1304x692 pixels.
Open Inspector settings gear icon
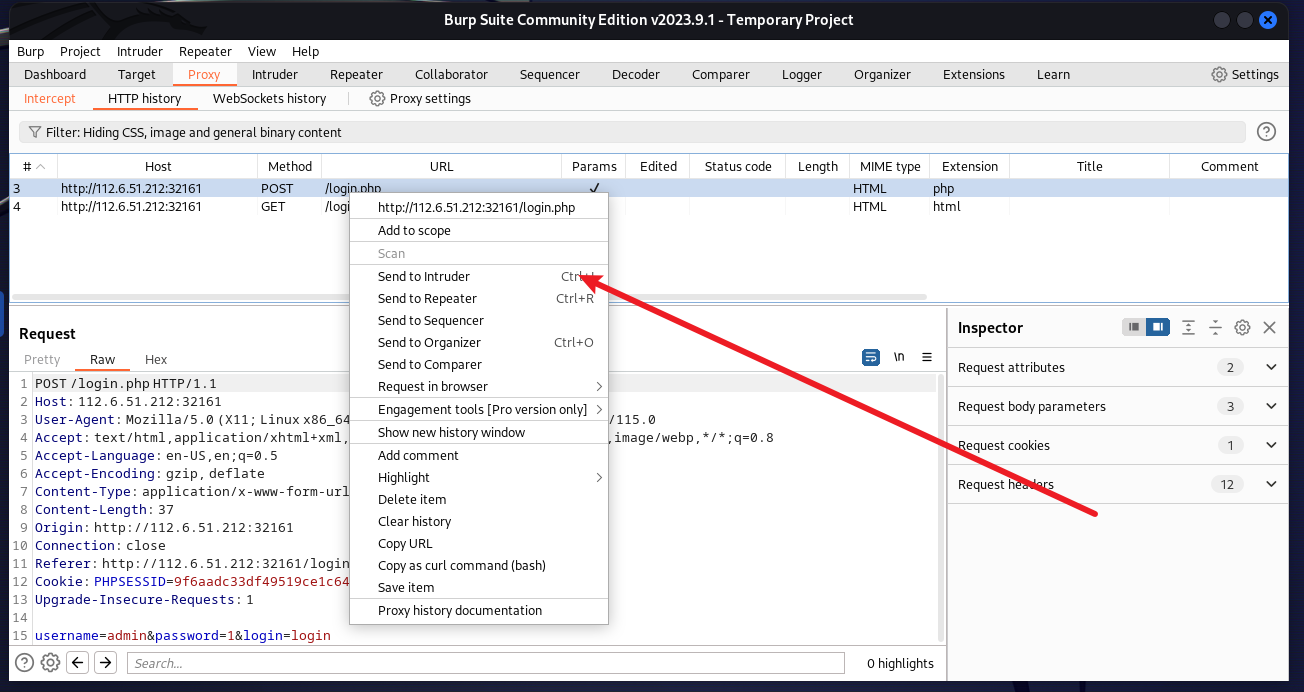1242,327
